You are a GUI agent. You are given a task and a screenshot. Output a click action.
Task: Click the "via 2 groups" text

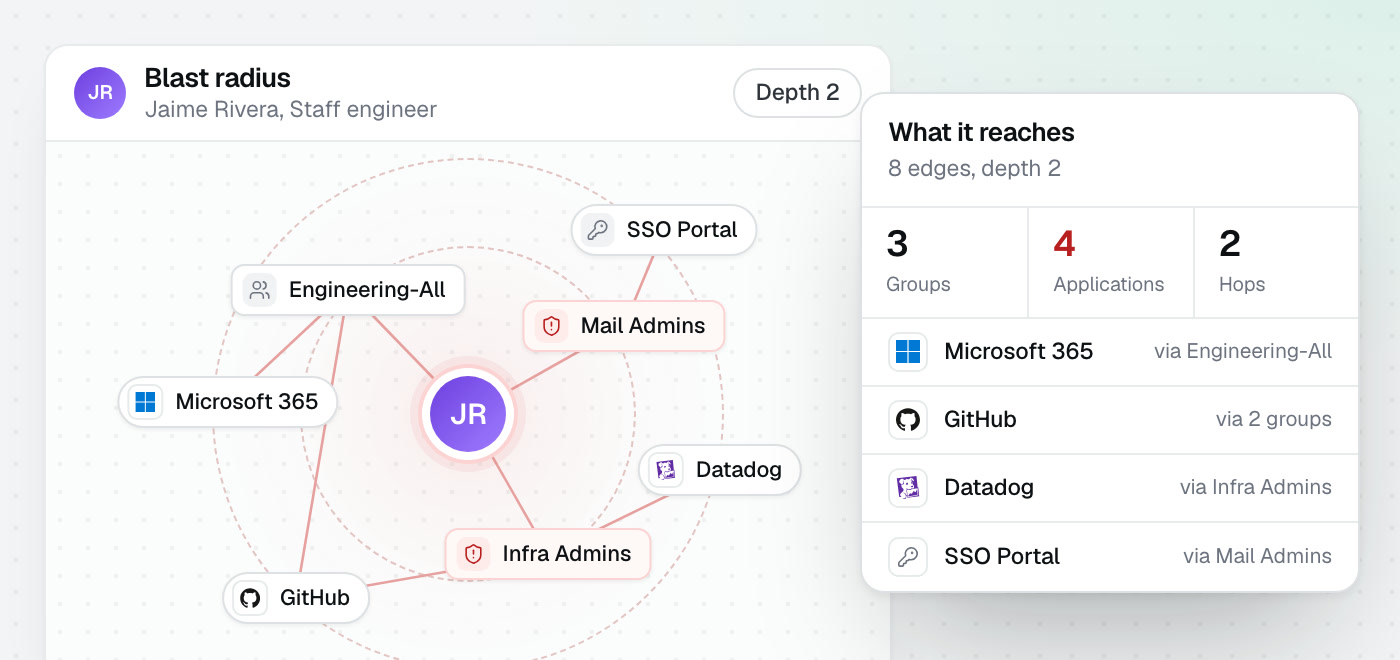tap(1274, 420)
